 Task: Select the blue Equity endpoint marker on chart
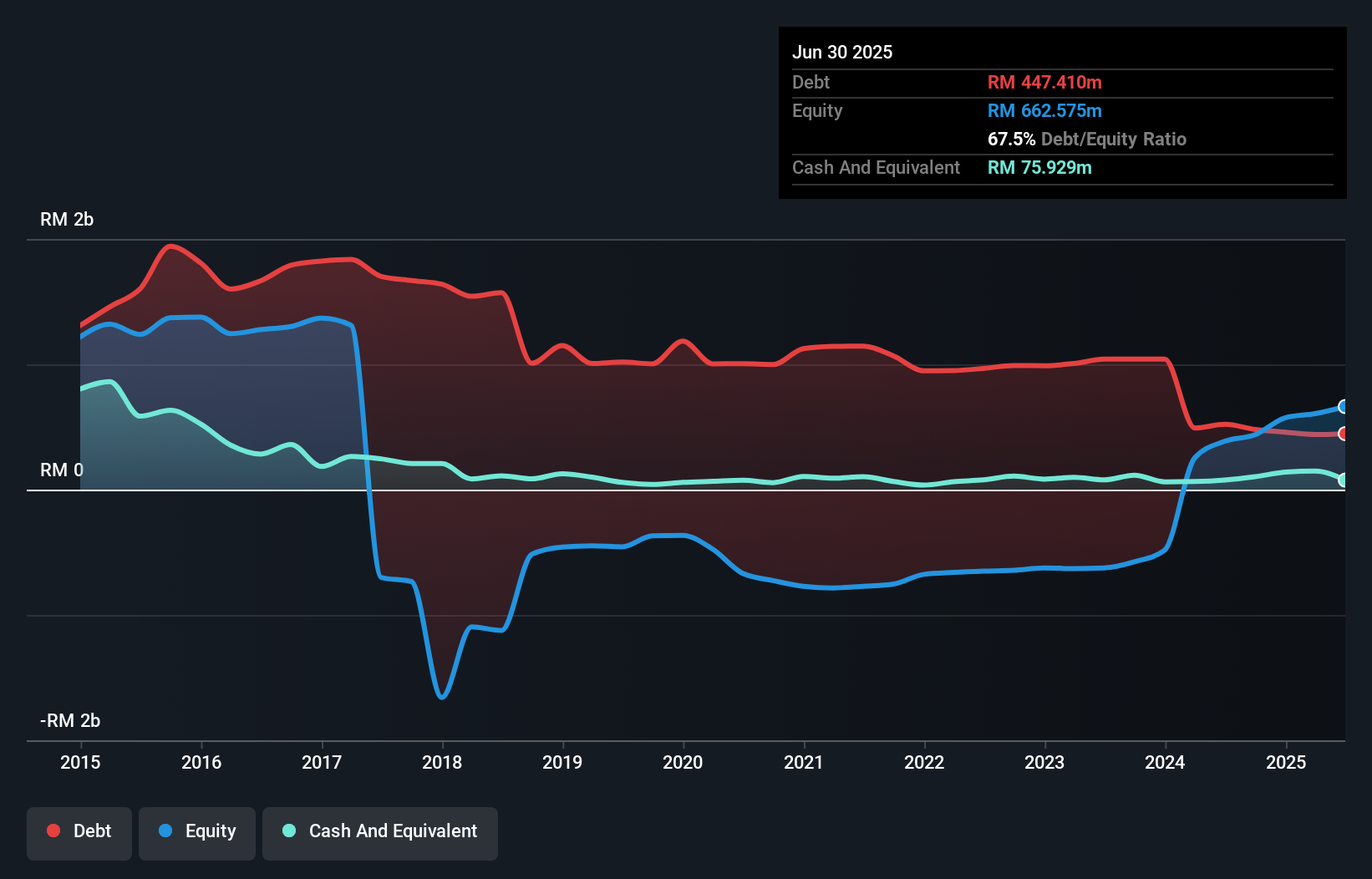point(1344,407)
